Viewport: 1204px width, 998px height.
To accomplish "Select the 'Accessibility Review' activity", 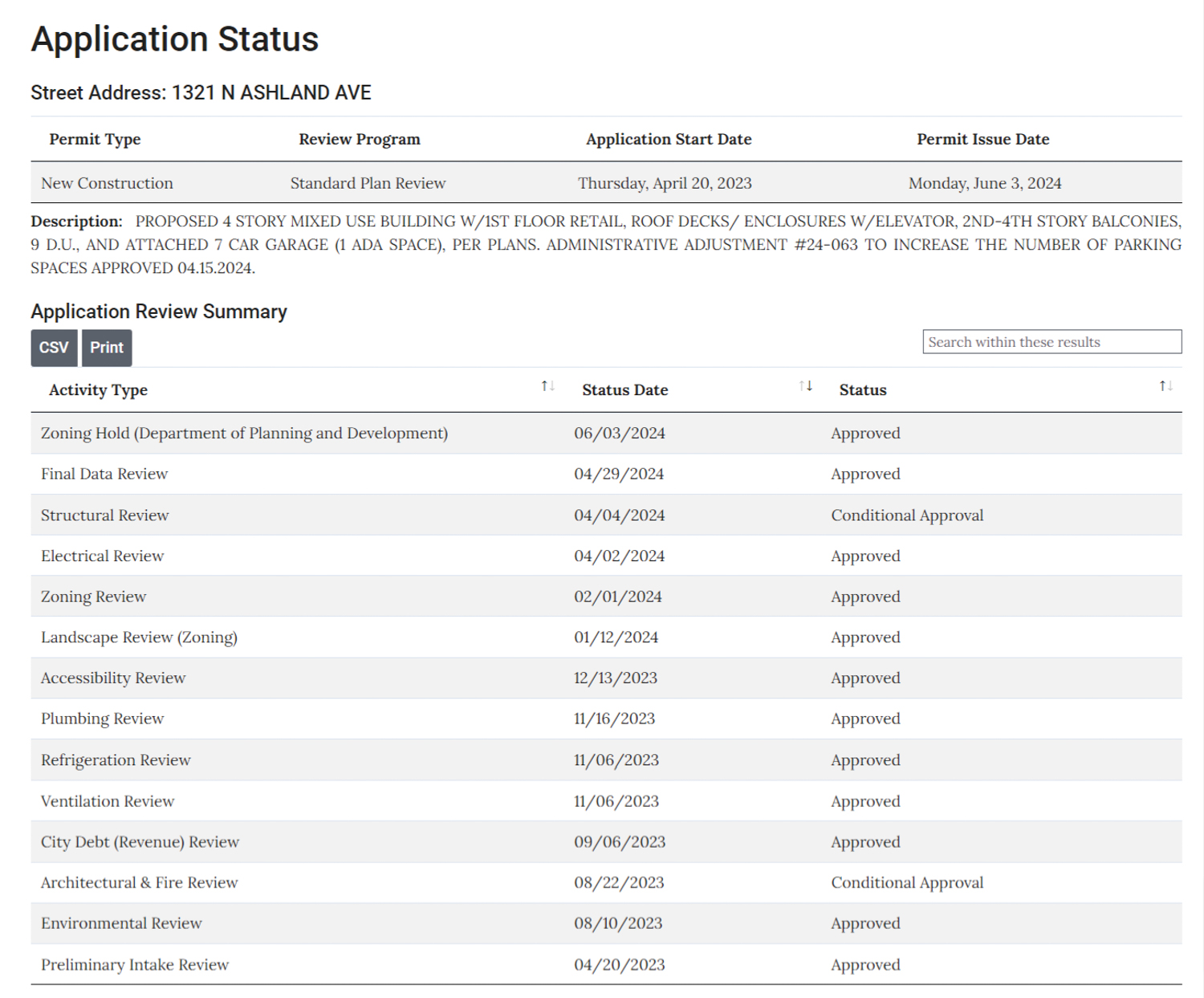I will point(113,678).
